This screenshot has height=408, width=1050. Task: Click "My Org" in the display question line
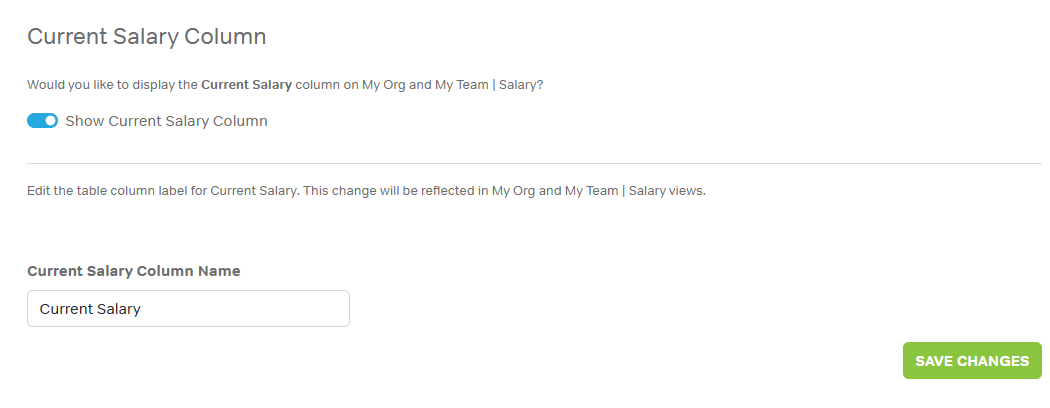click(383, 85)
